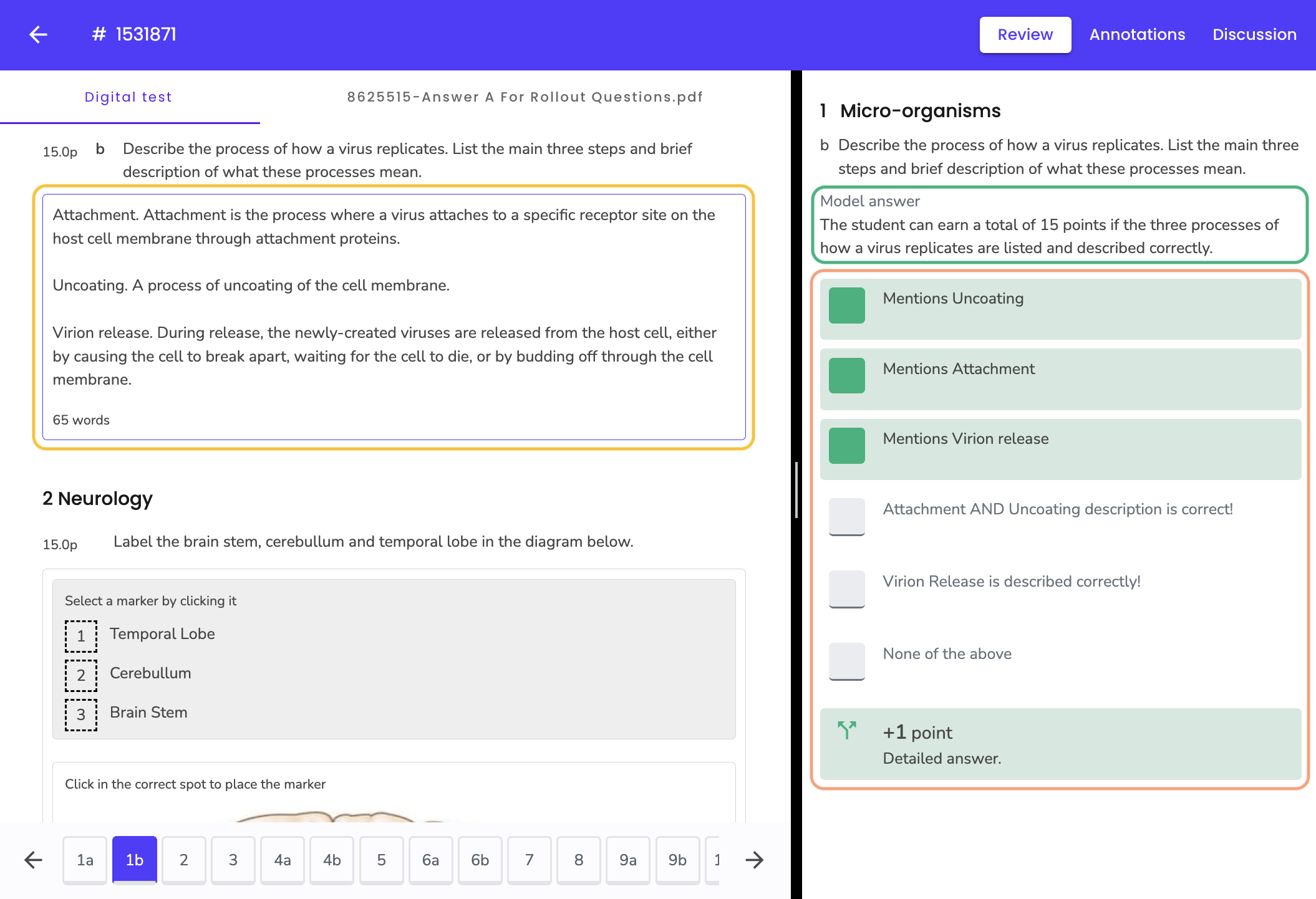This screenshot has width=1316, height=899.
Task: Open question 4b
Action: (x=332, y=860)
